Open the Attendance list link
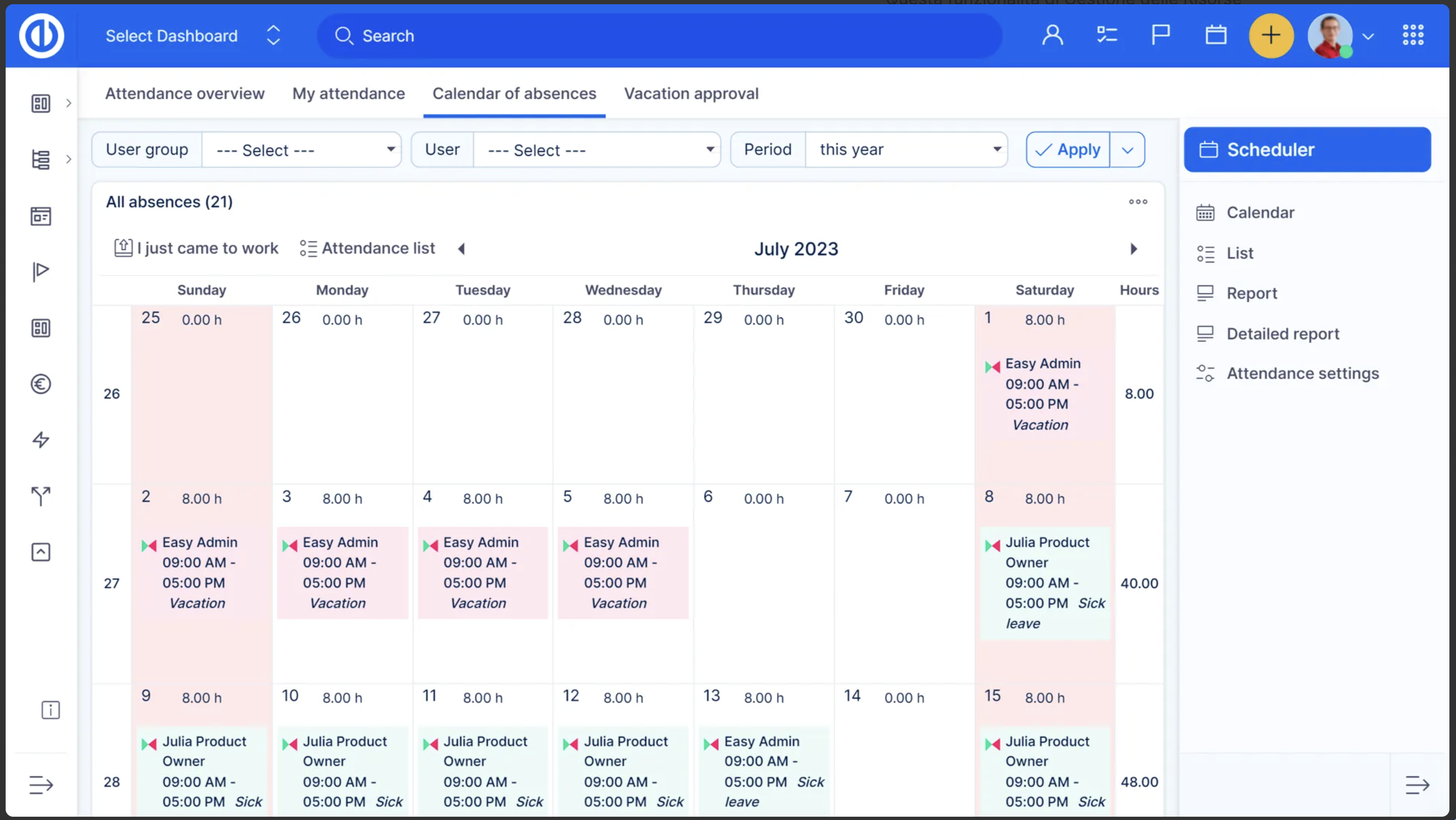Screen dimensions: 1456x820 pos(368,248)
